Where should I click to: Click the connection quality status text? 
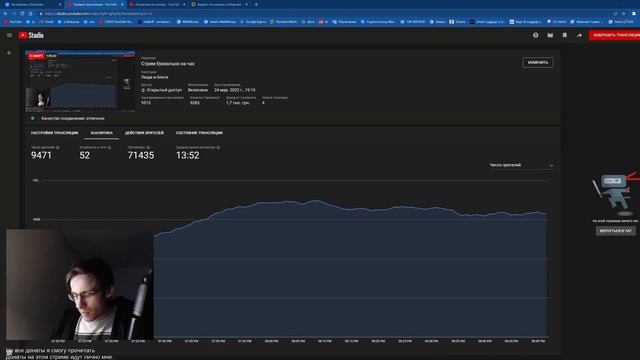[x=73, y=118]
